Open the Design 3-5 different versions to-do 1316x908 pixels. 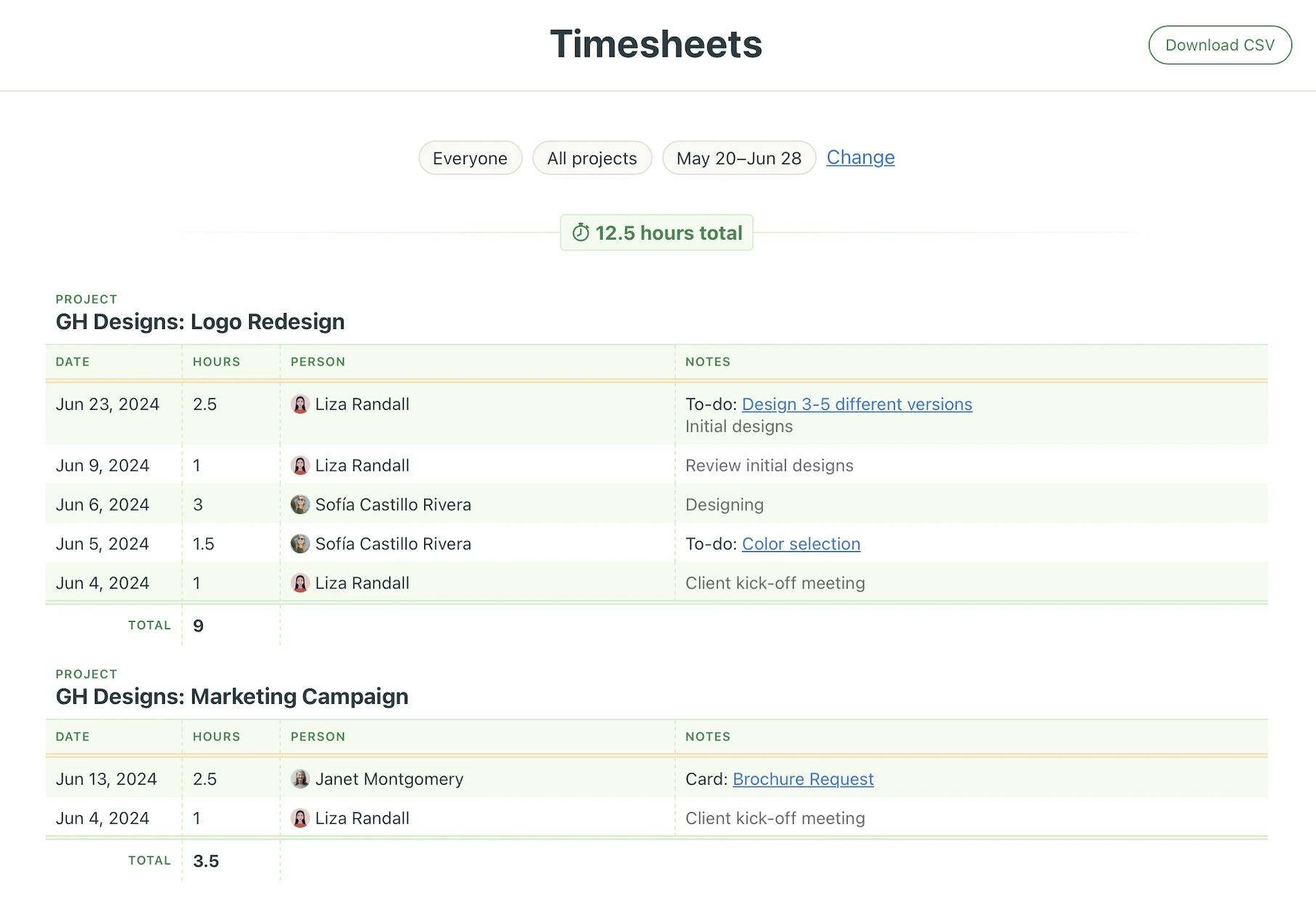pyautogui.click(x=857, y=405)
